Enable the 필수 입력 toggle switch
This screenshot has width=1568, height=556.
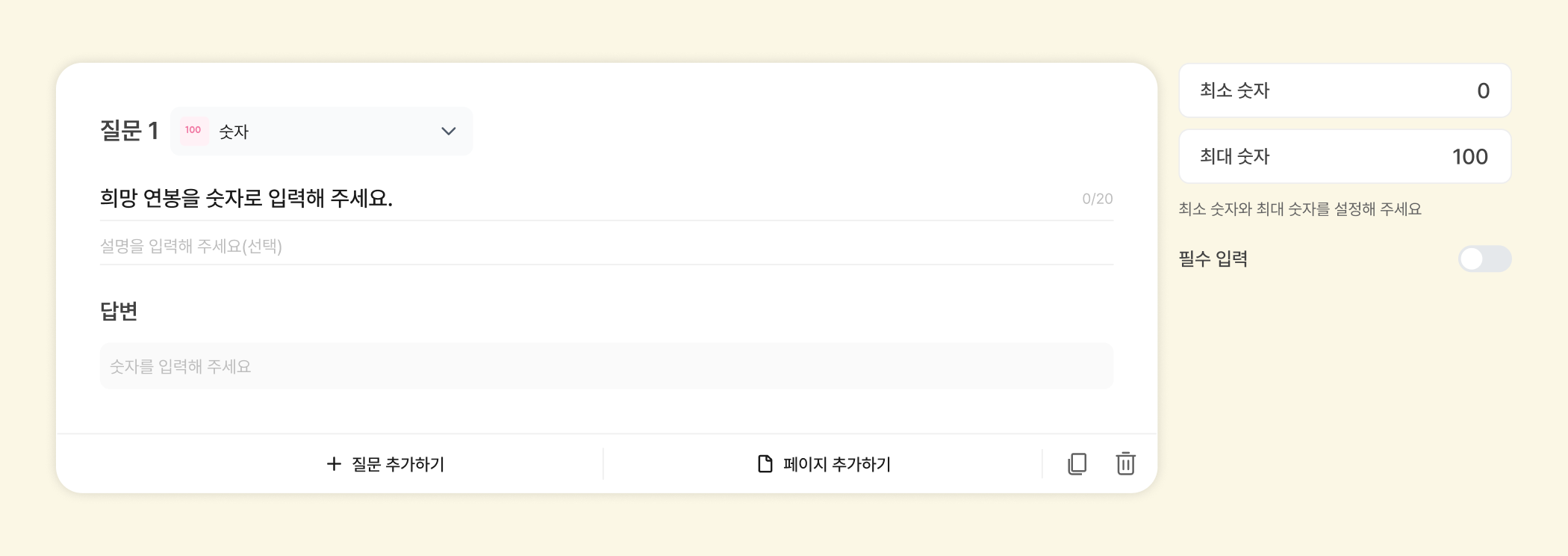[x=1484, y=259]
